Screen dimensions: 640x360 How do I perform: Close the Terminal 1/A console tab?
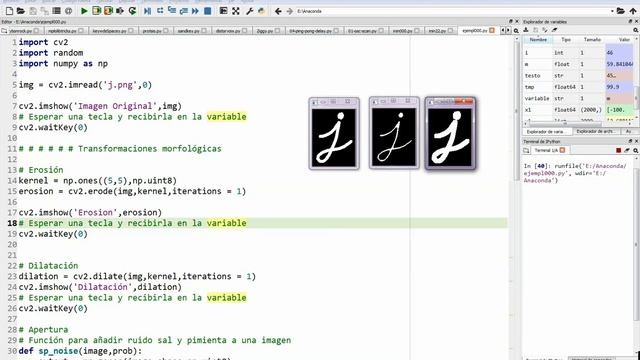[x=562, y=151]
